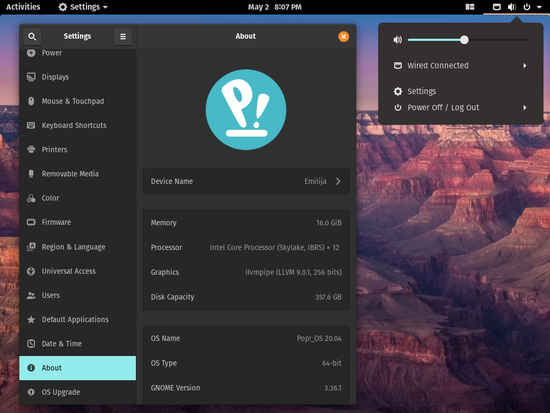This screenshot has height=413, width=550.
Task: Click the About title in header bar
Action: point(246,36)
